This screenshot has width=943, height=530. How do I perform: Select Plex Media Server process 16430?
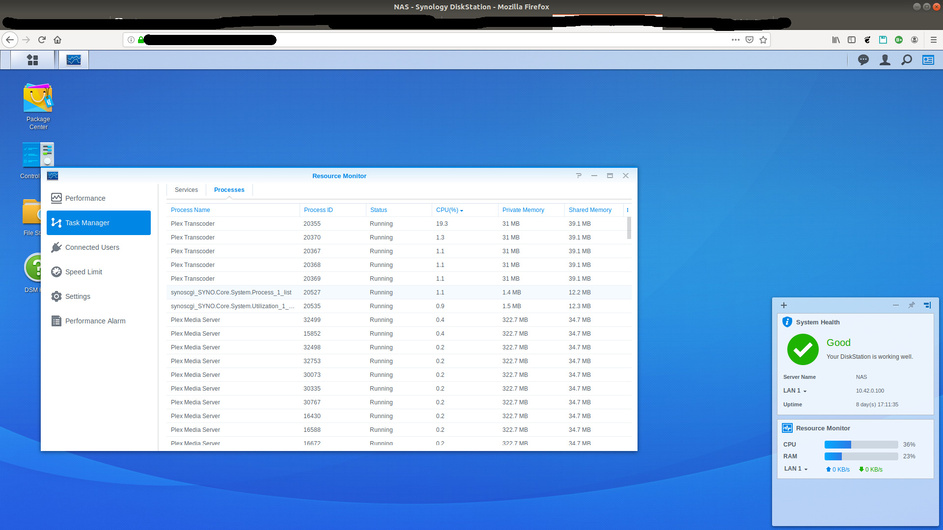pos(399,416)
